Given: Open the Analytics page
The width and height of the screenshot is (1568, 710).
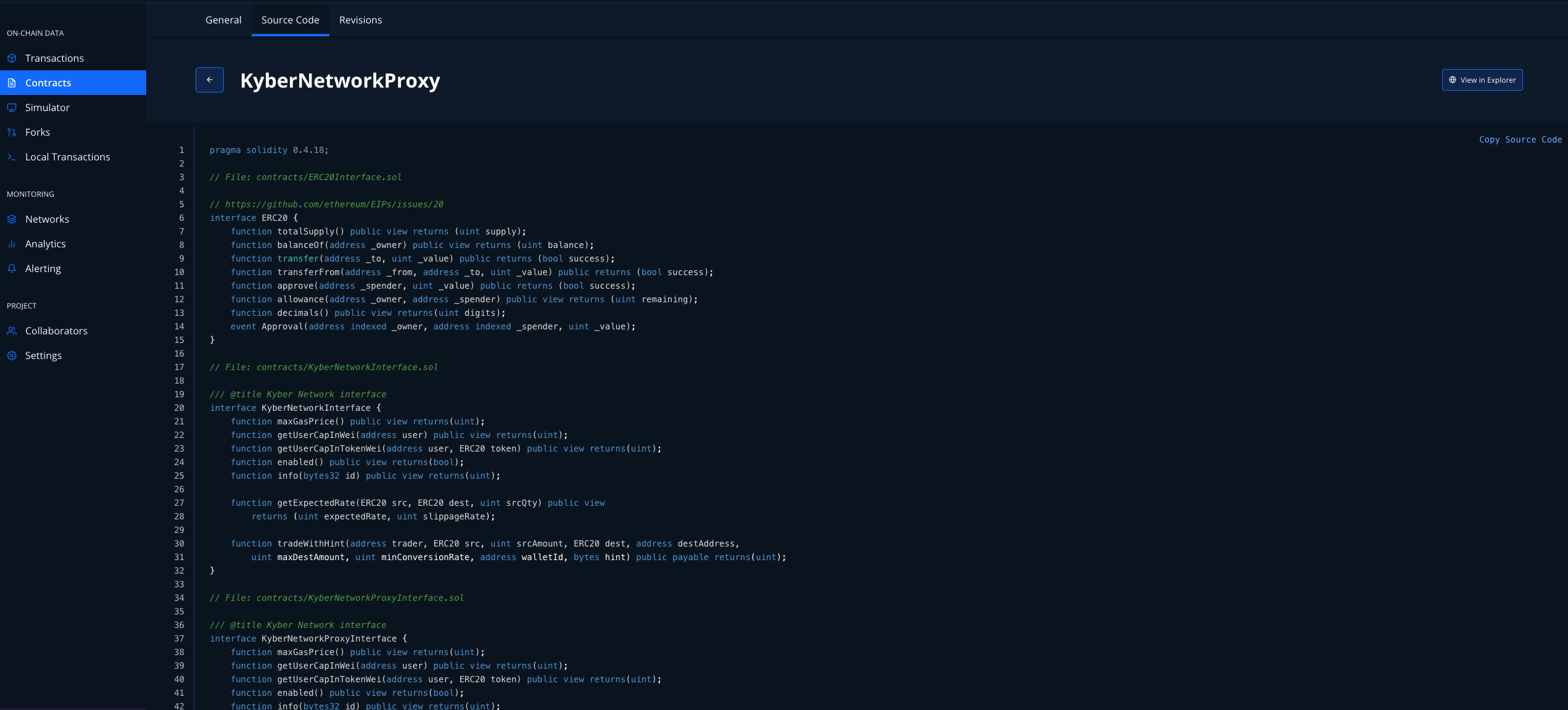Looking at the screenshot, I should point(73,244).
